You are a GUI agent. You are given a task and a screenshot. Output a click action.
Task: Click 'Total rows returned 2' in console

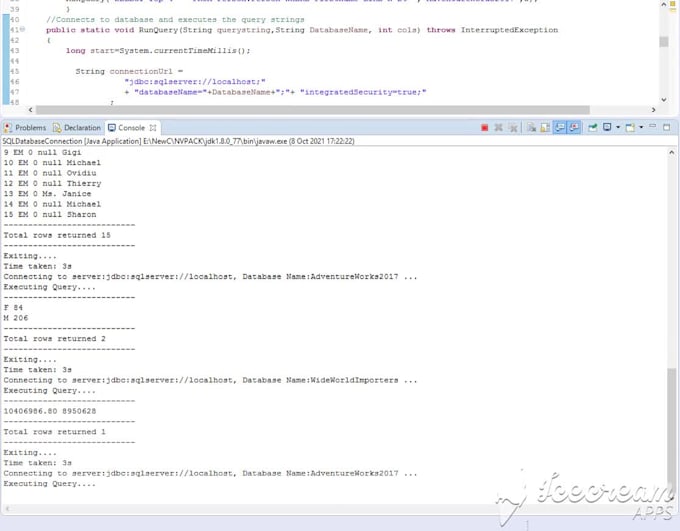tap(54, 339)
